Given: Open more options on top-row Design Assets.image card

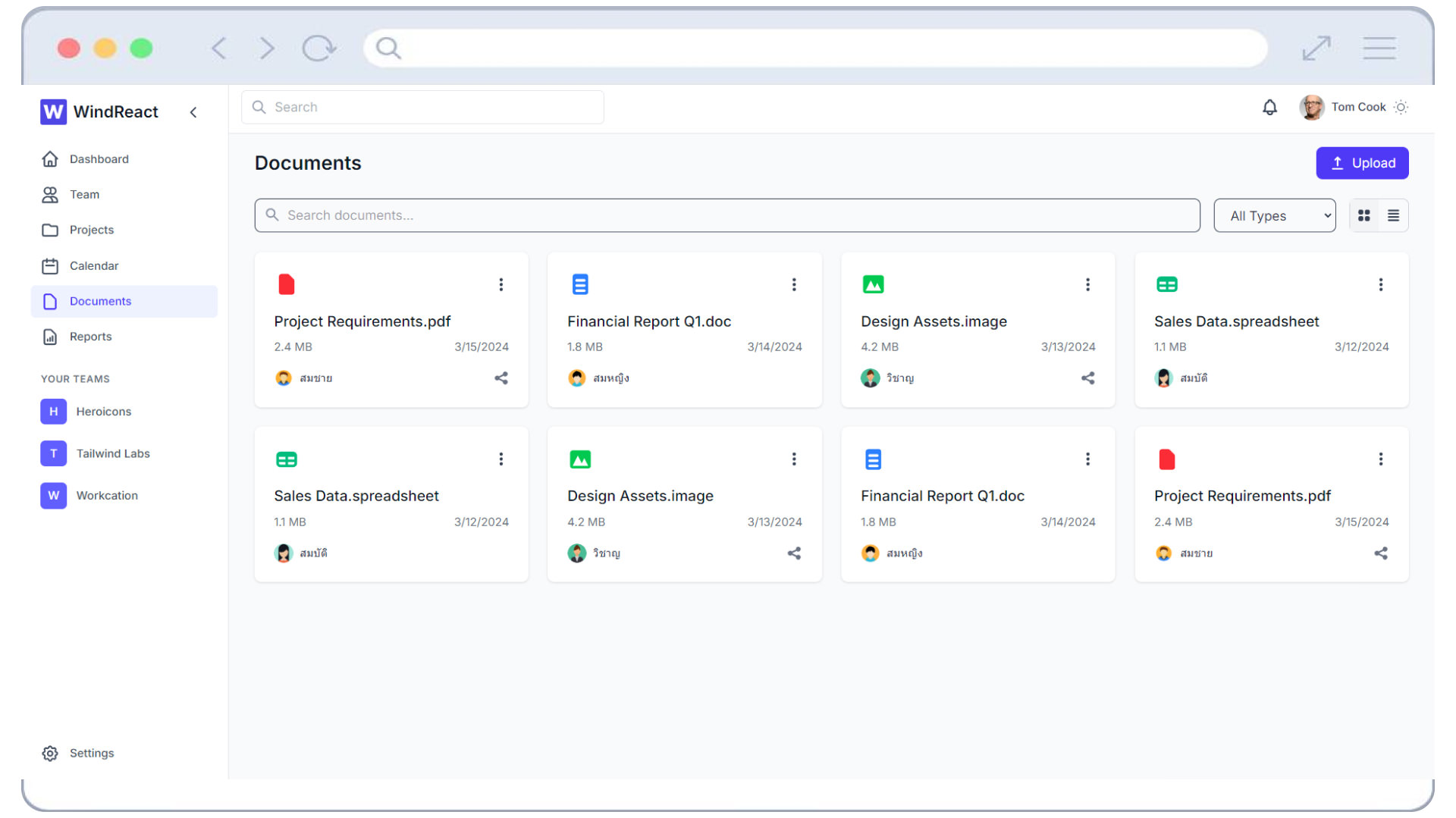Looking at the screenshot, I should click(x=1087, y=284).
